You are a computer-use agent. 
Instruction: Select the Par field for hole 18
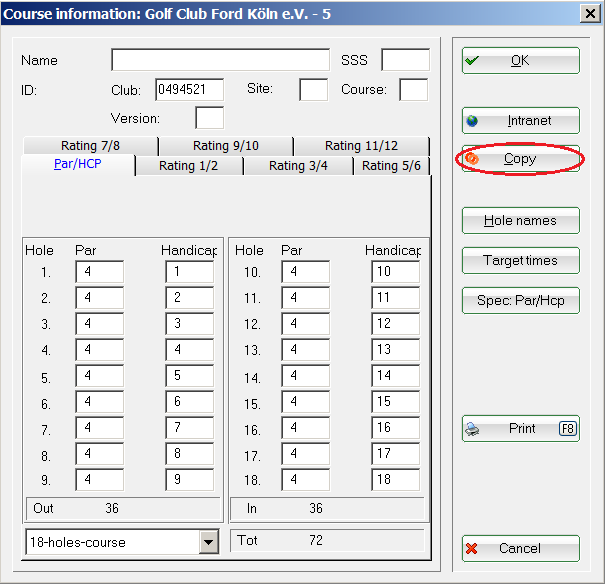pyautogui.click(x=306, y=479)
